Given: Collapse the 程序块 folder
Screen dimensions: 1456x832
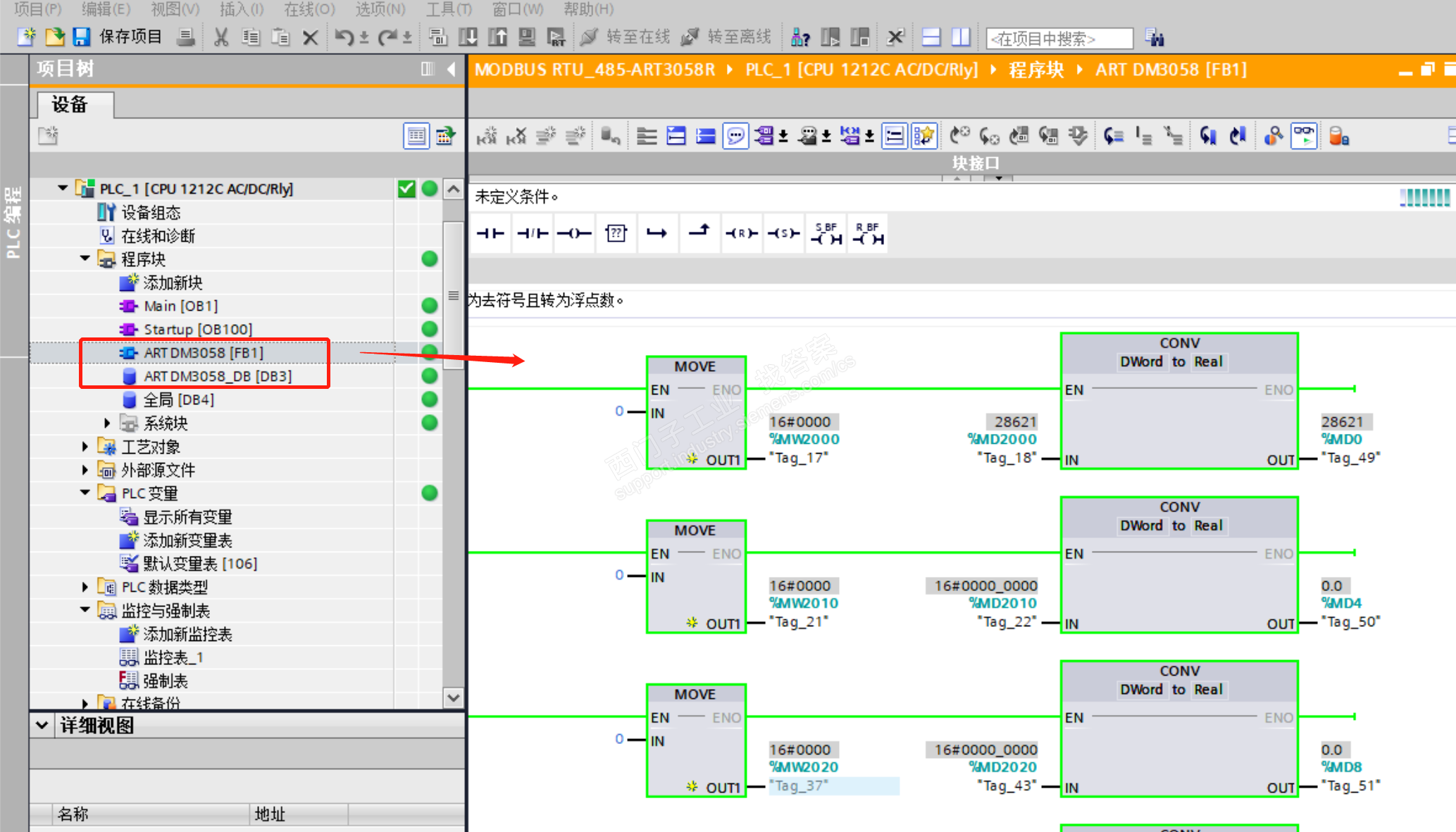Looking at the screenshot, I should click(x=85, y=259).
